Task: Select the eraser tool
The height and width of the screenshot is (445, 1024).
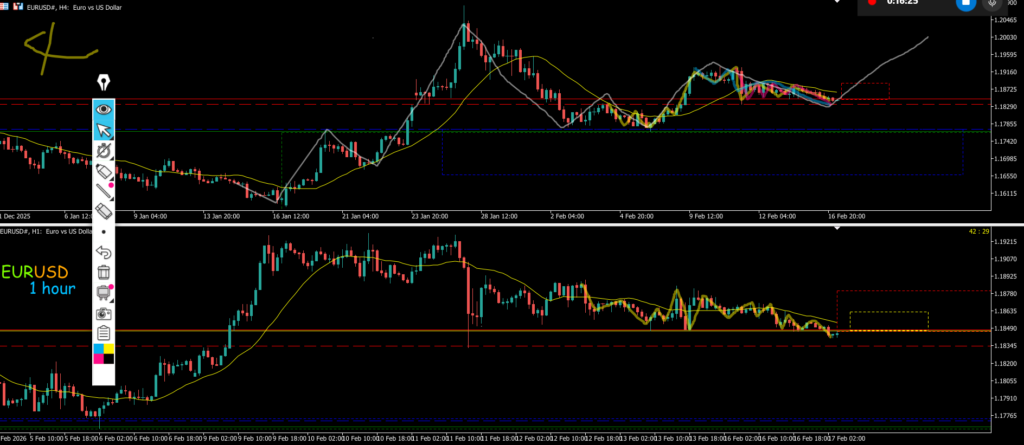Action: (103, 212)
